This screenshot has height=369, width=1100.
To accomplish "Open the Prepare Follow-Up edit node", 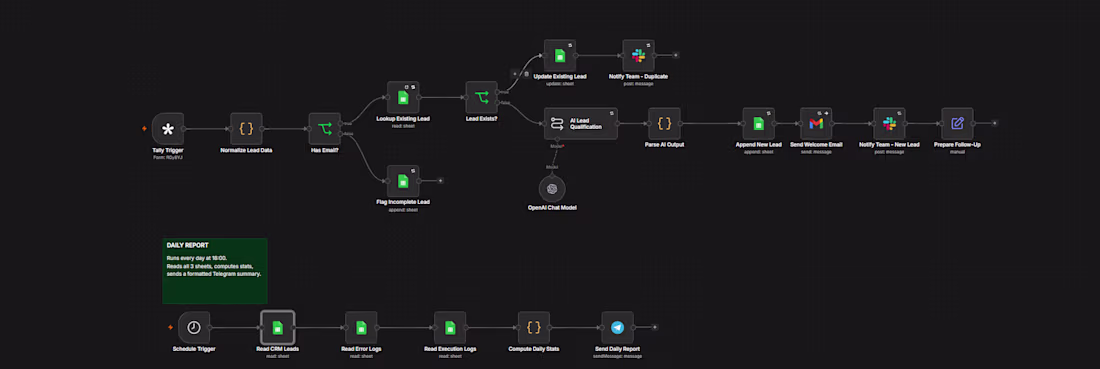I will click(958, 123).
